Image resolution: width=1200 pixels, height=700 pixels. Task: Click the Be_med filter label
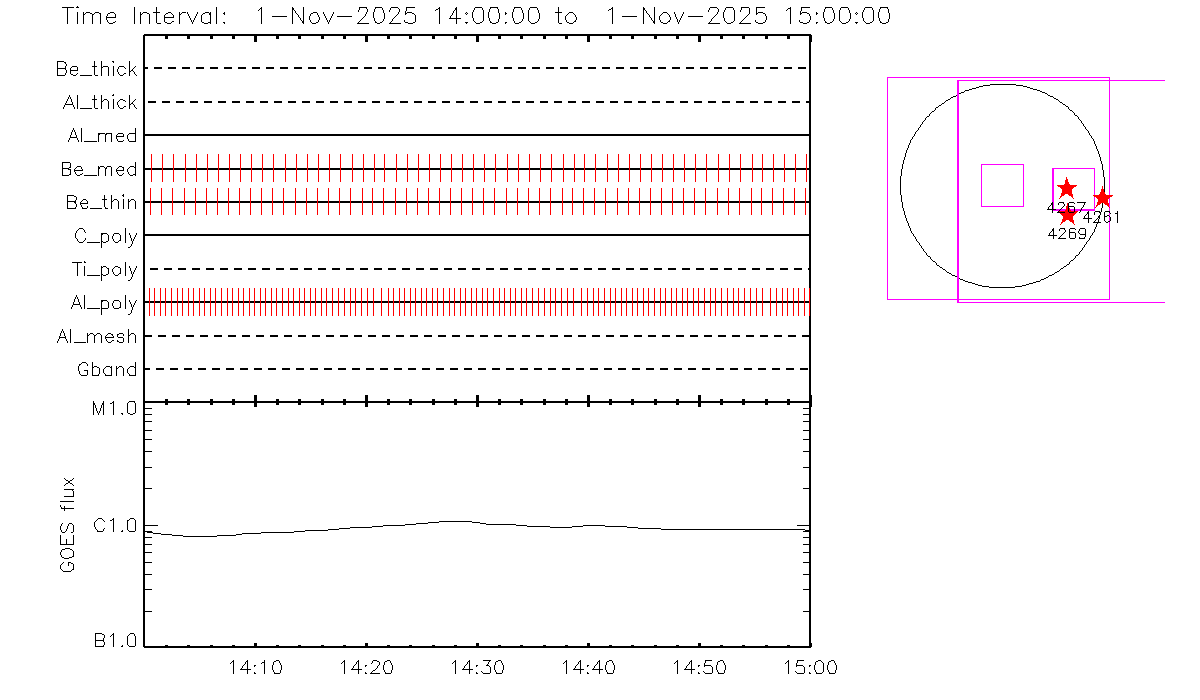tap(99, 170)
